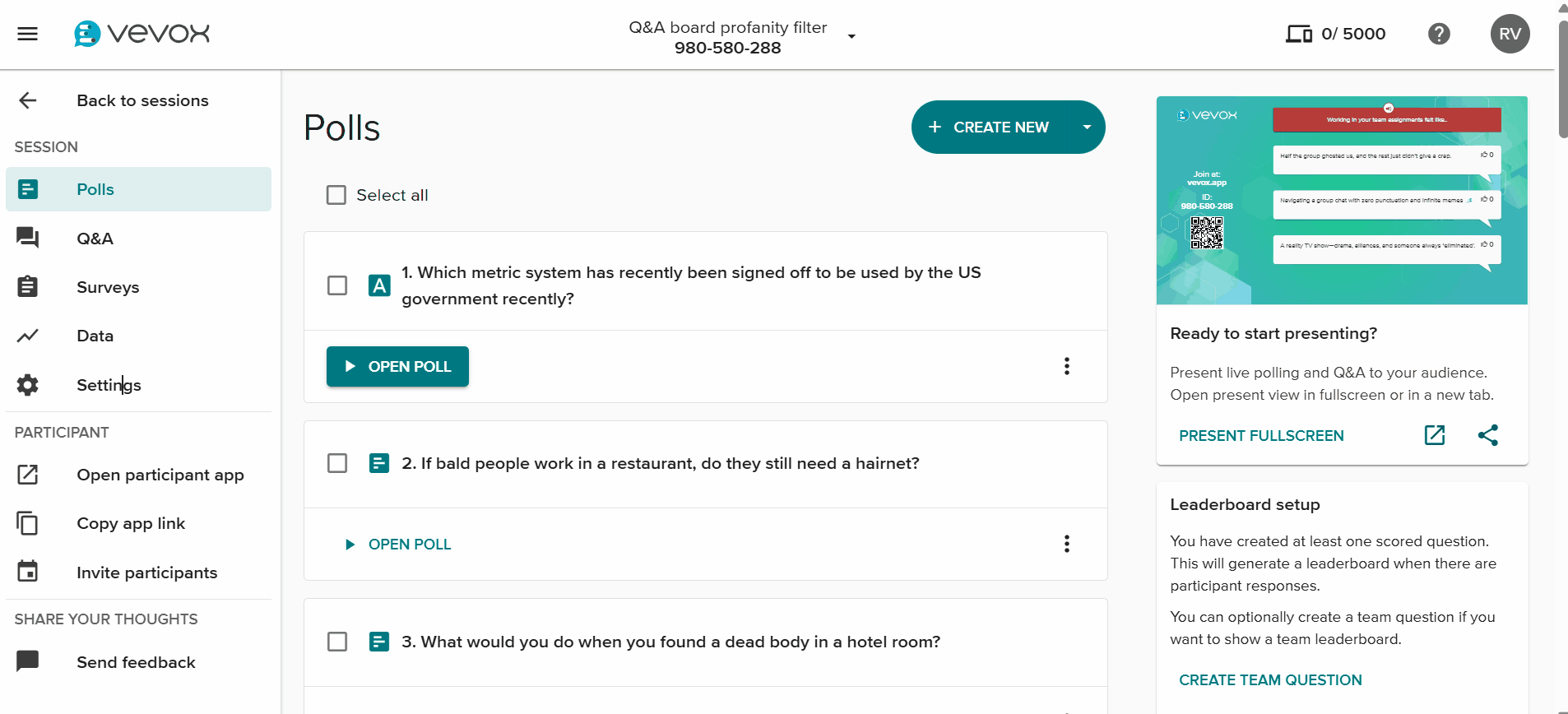Select checkbox for bald people hairnet poll
Image resolution: width=1568 pixels, height=714 pixels.
[x=337, y=463]
